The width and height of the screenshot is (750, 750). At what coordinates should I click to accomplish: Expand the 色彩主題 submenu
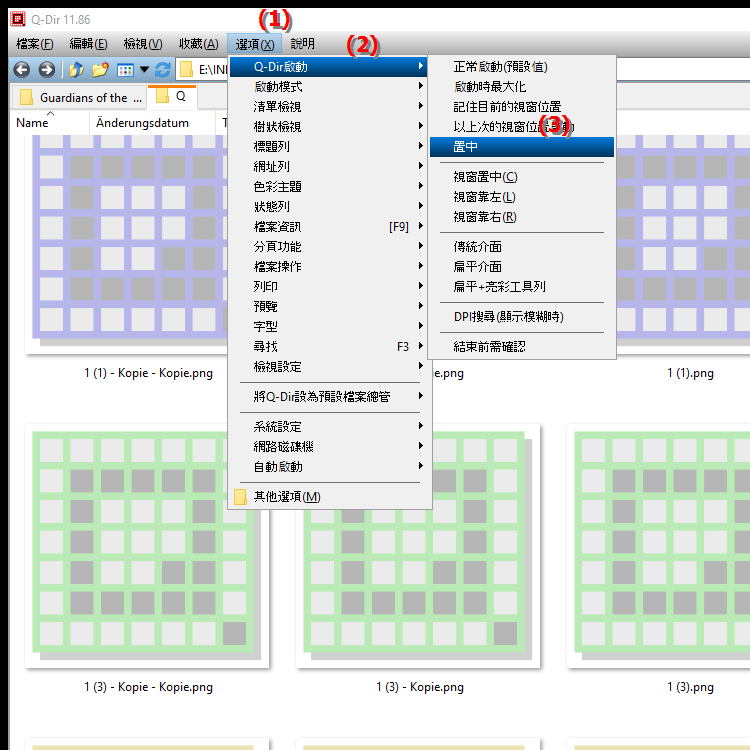(278, 186)
